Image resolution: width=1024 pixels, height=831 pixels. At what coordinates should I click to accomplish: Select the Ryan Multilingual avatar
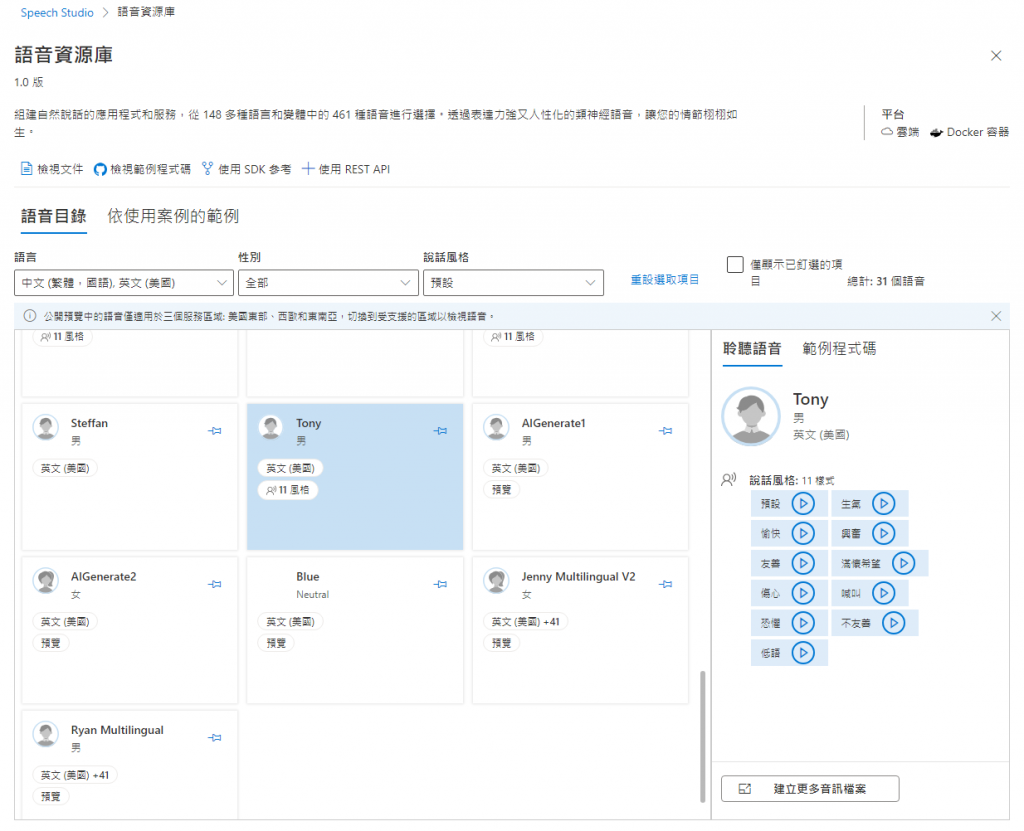[46, 734]
